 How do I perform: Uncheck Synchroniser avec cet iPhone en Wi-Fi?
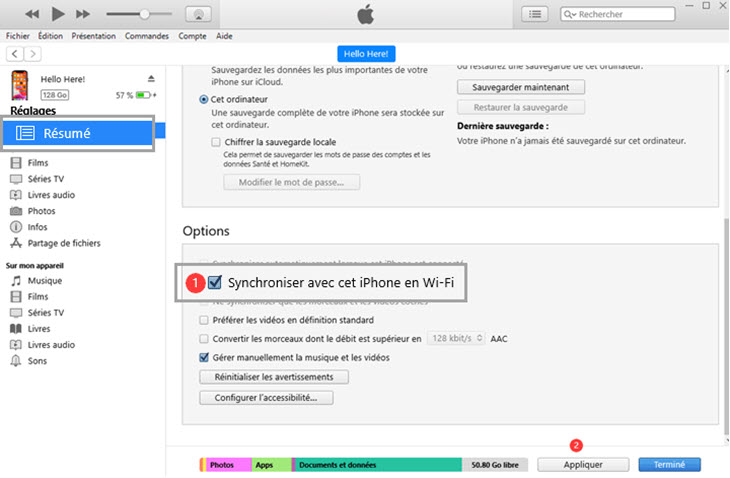tap(215, 282)
